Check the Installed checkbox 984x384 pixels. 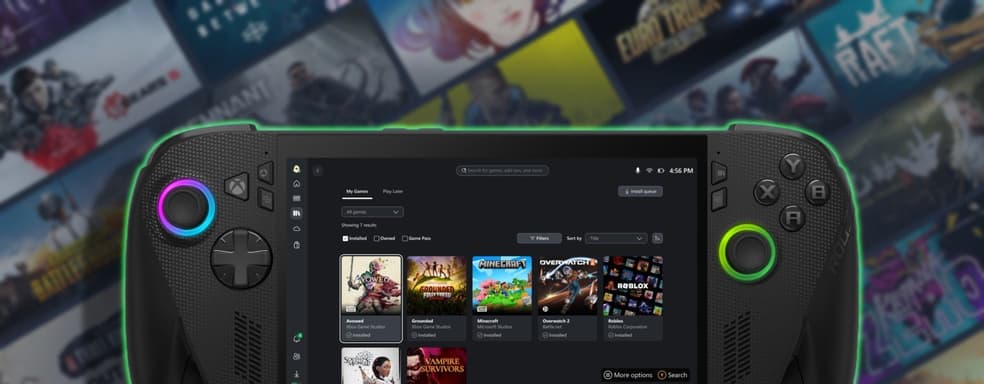coord(345,238)
